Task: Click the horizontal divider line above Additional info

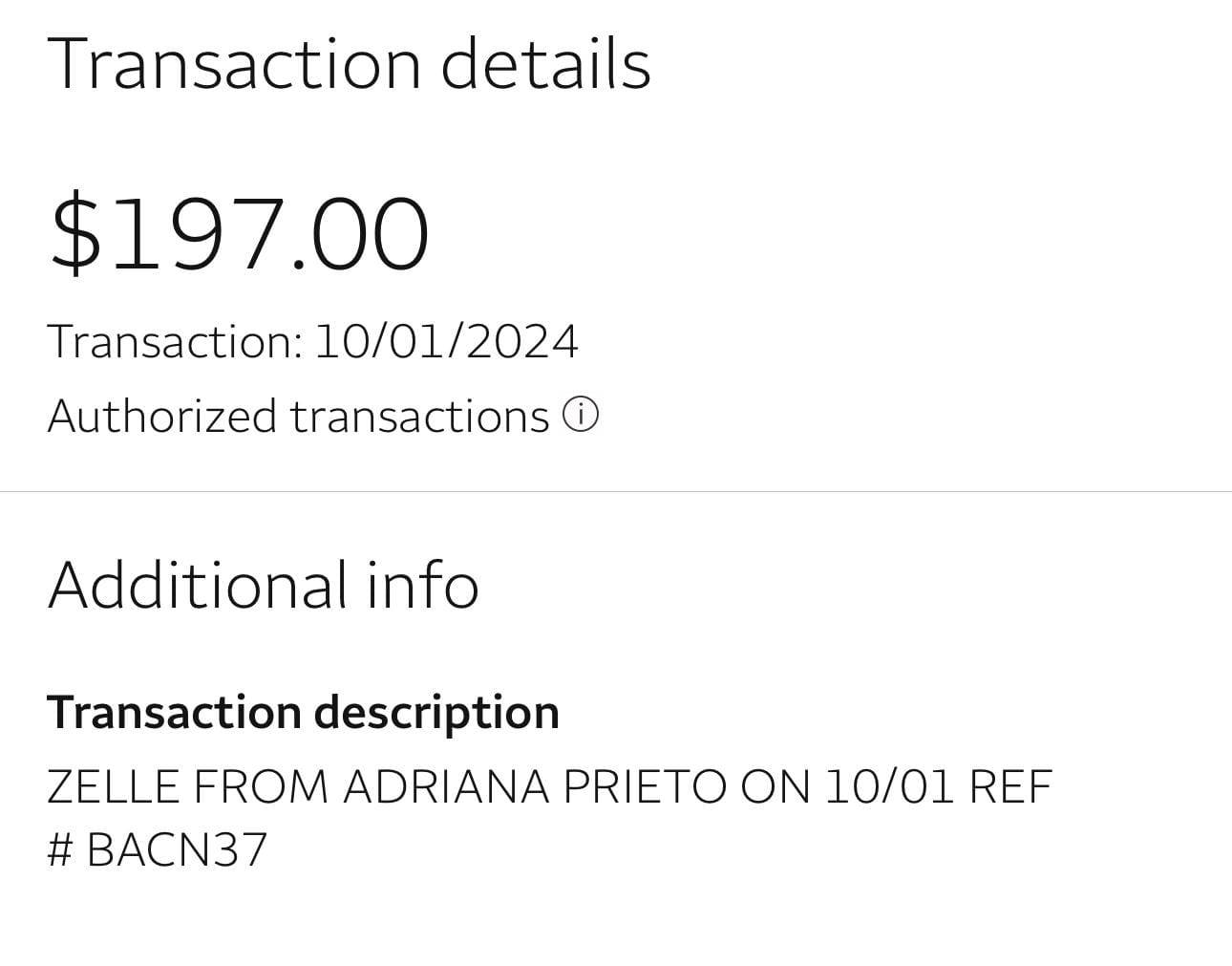Action: (616, 492)
